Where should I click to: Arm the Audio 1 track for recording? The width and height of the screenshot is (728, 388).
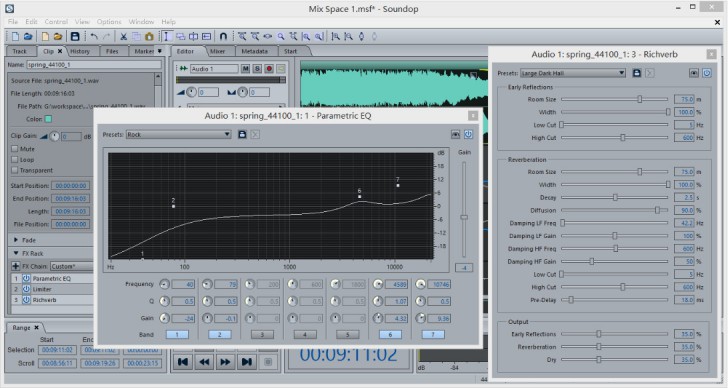point(269,69)
